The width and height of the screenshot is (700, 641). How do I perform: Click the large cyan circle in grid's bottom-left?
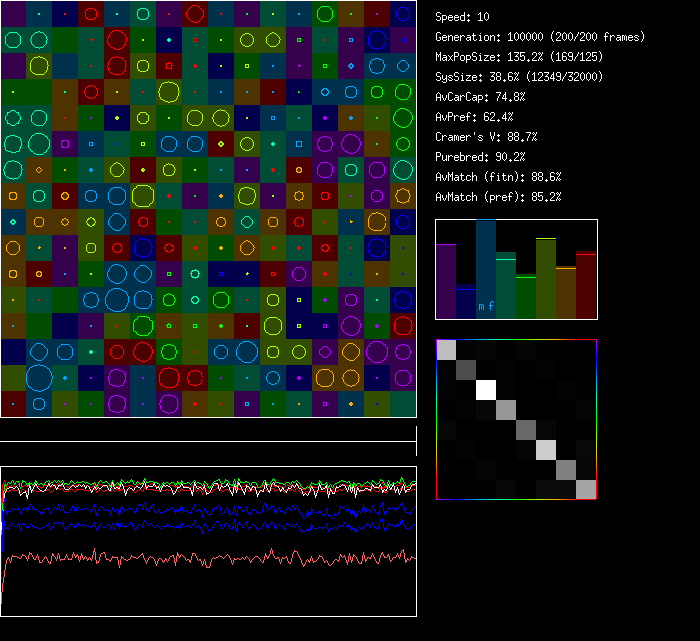click(x=39, y=377)
